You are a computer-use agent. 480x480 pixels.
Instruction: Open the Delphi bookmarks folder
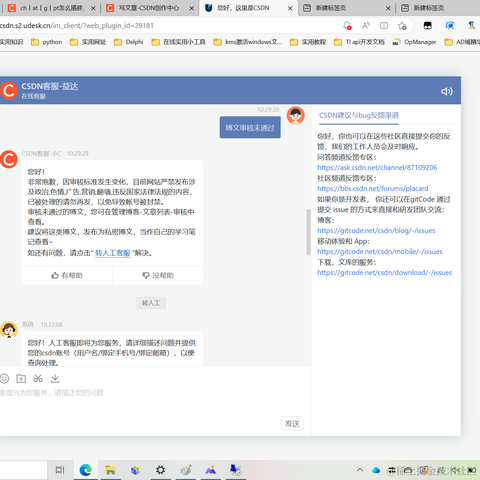click(x=129, y=42)
